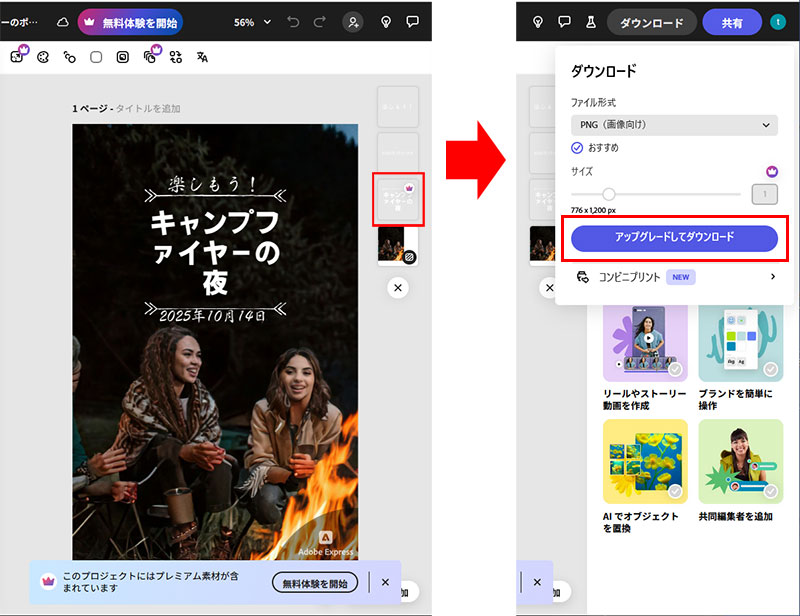
Task: Click the アップグレードしてダウンロード button
Action: coord(674,237)
